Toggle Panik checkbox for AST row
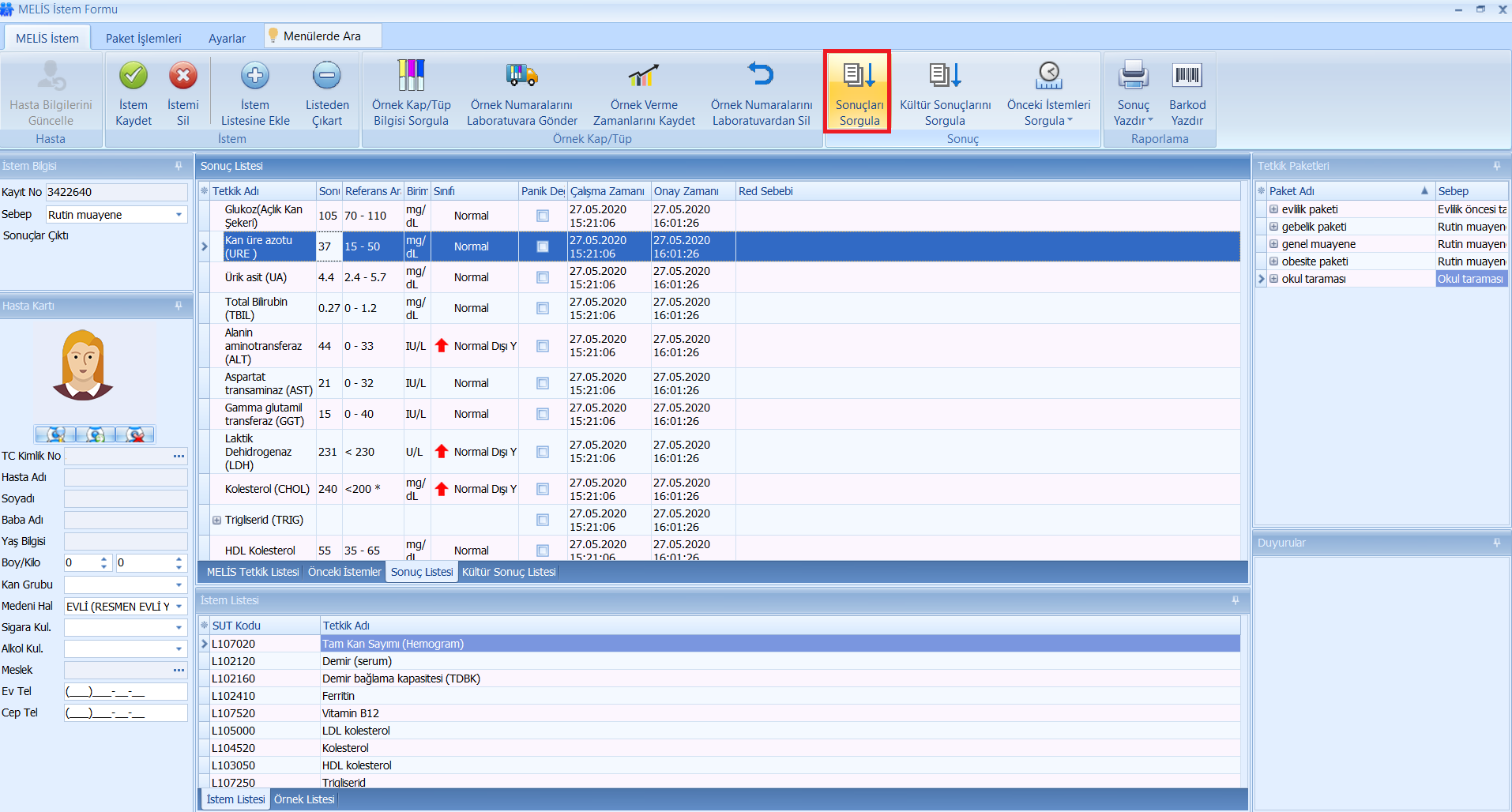Viewport: 1512px width, 812px height. click(x=543, y=383)
